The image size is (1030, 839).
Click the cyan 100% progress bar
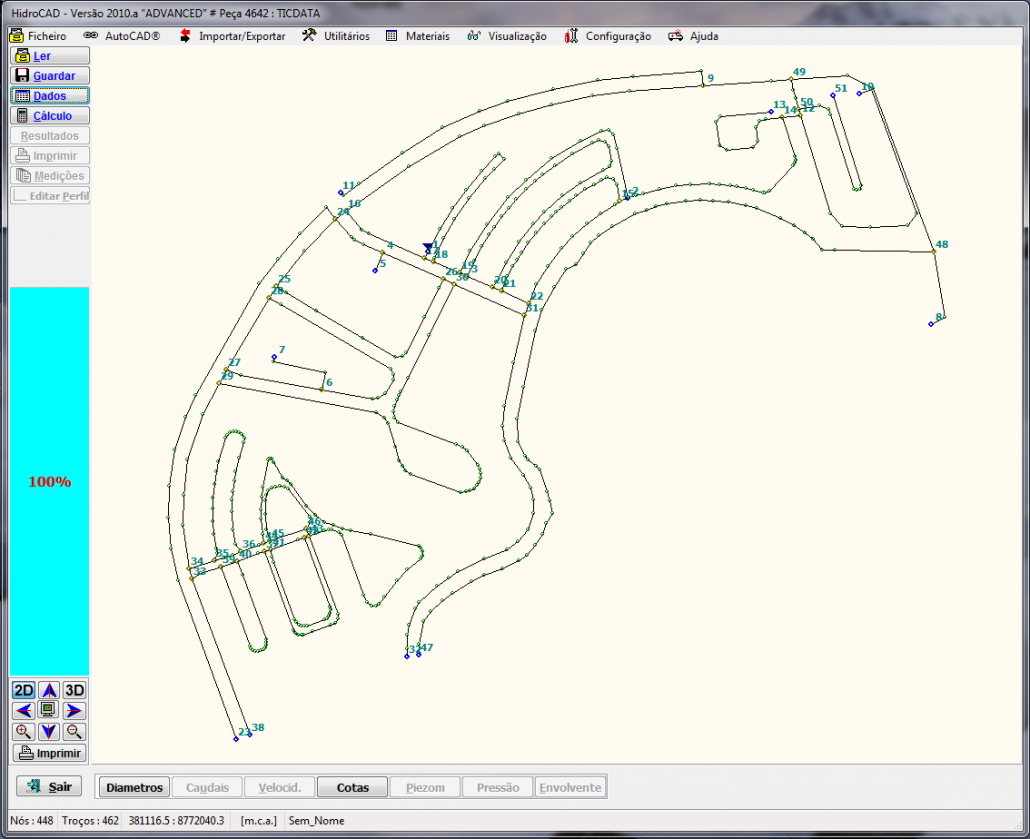click(x=49, y=481)
